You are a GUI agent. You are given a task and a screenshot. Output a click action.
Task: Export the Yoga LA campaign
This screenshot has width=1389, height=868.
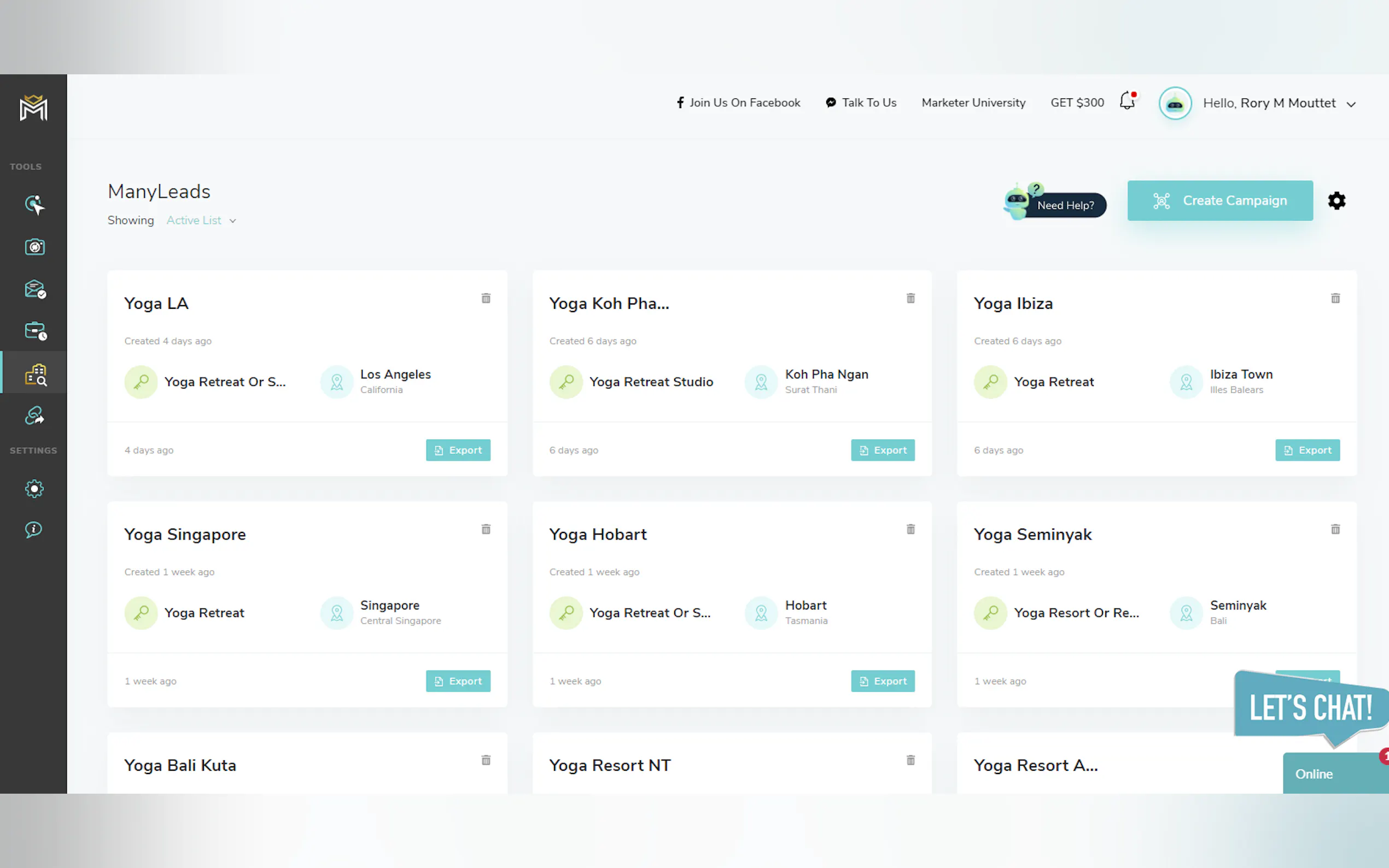click(x=458, y=450)
